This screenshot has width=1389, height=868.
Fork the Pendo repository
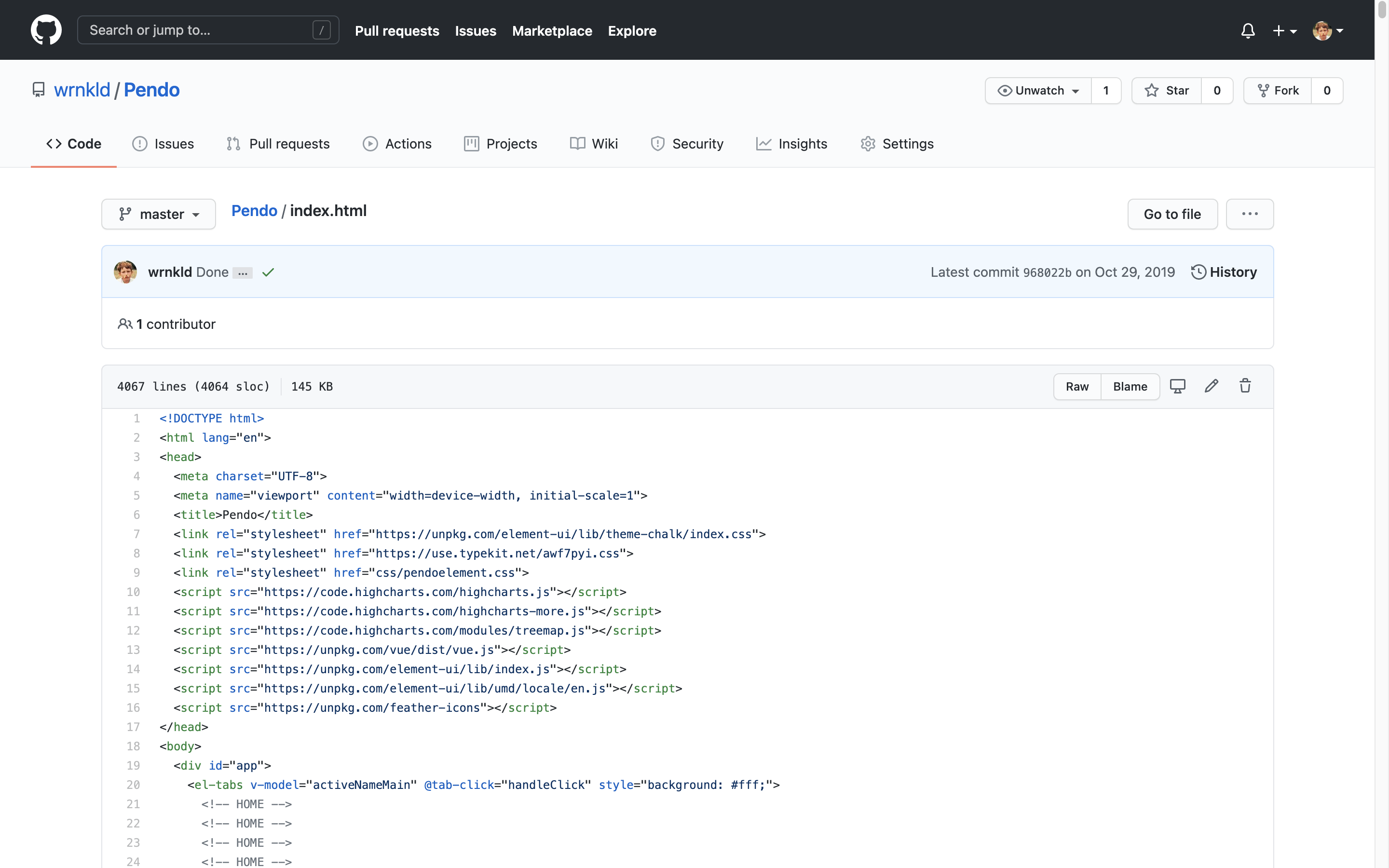tap(1278, 91)
